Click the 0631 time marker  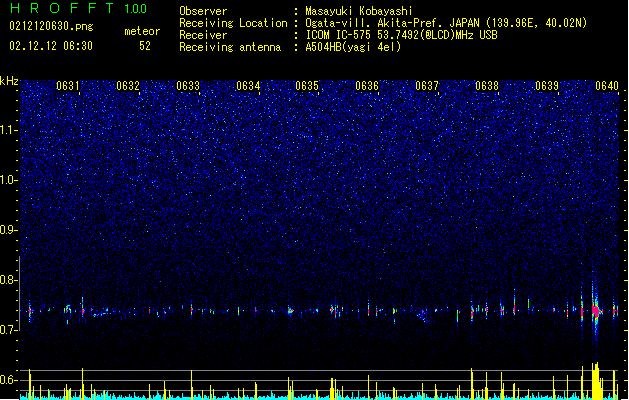(68, 86)
